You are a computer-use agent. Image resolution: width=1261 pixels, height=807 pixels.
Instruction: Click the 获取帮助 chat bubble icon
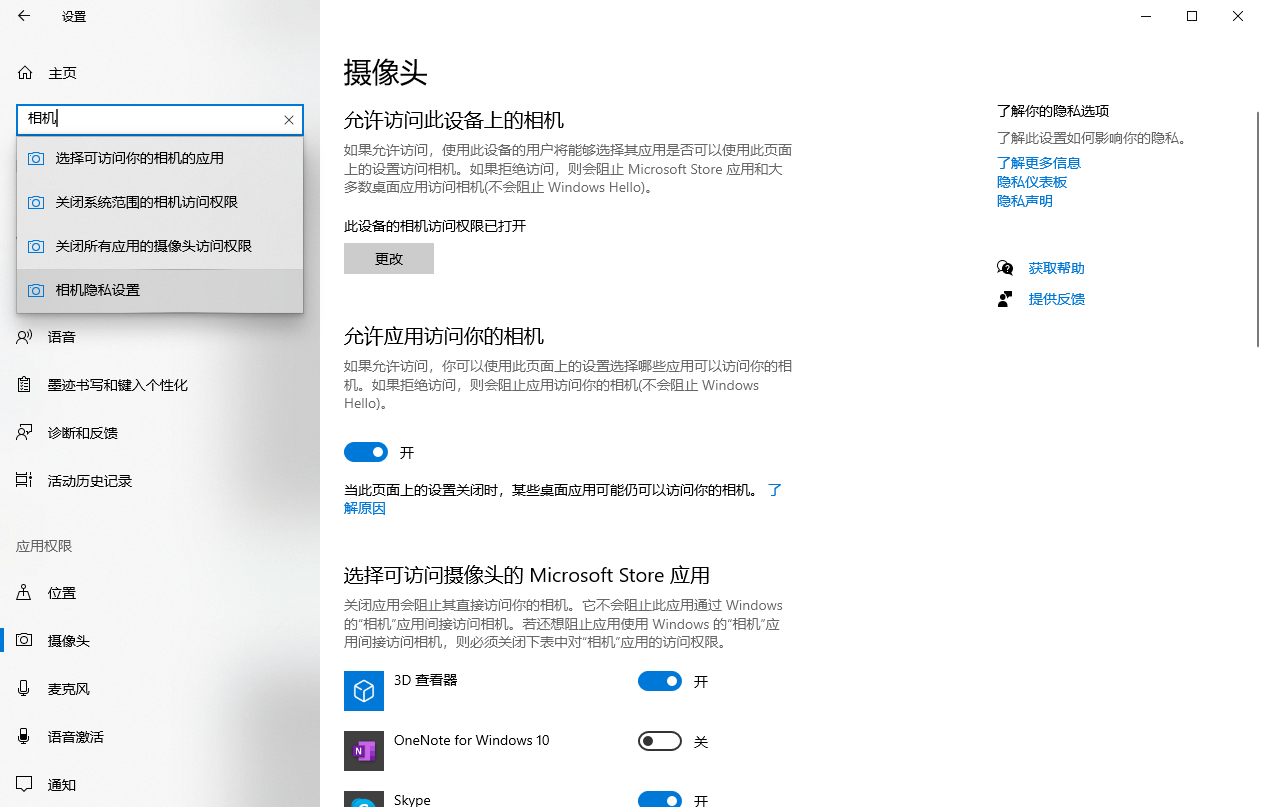coord(1005,268)
